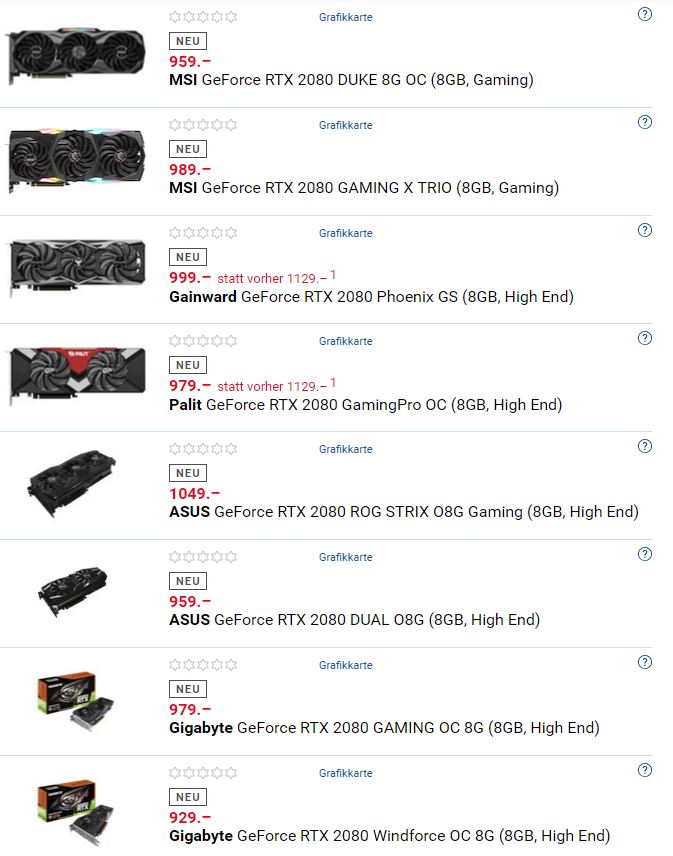Image resolution: width=673 pixels, height=856 pixels.
Task: Click question mark icon for Gainward Phoenix GS
Action: coord(645,230)
